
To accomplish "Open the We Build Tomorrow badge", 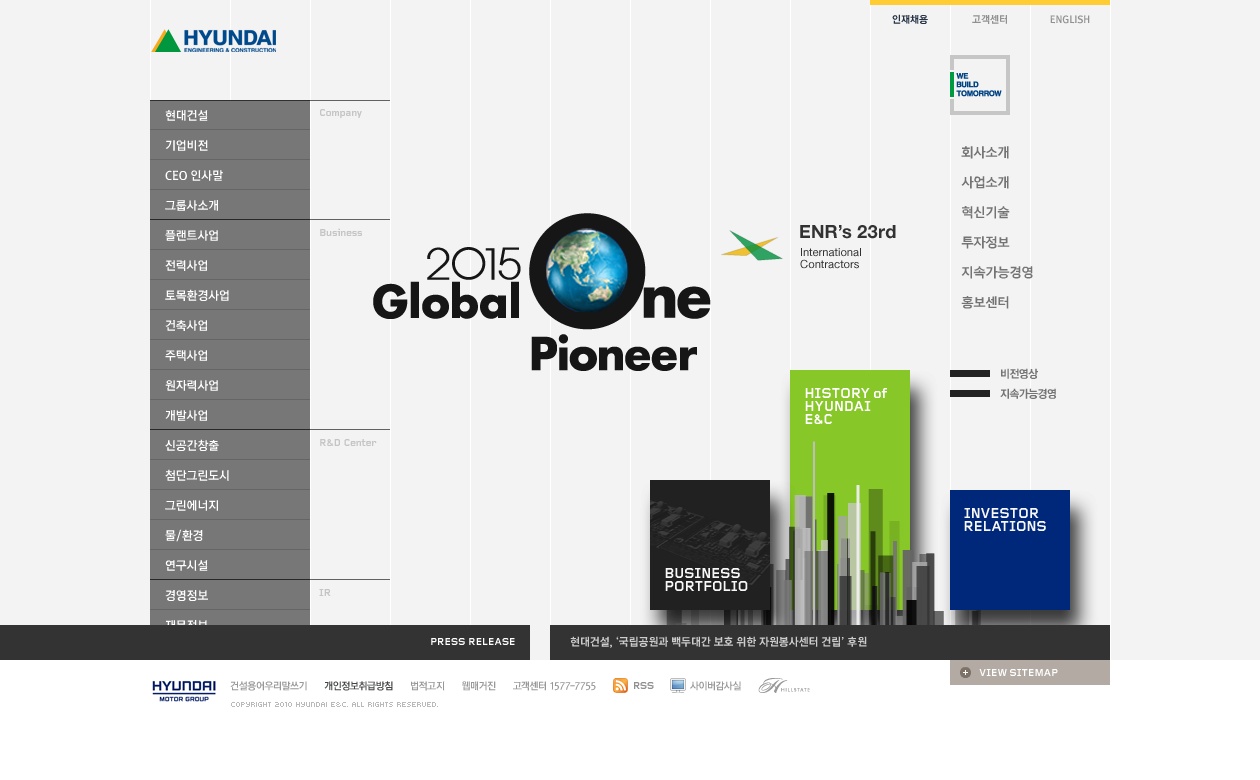I will (x=980, y=85).
